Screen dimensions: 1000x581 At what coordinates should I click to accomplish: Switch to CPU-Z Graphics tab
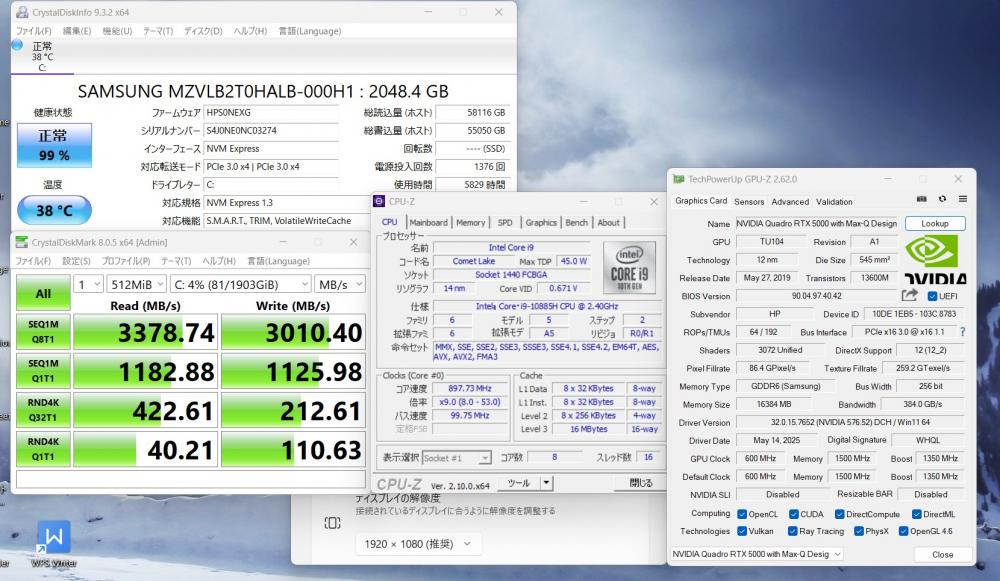point(541,223)
